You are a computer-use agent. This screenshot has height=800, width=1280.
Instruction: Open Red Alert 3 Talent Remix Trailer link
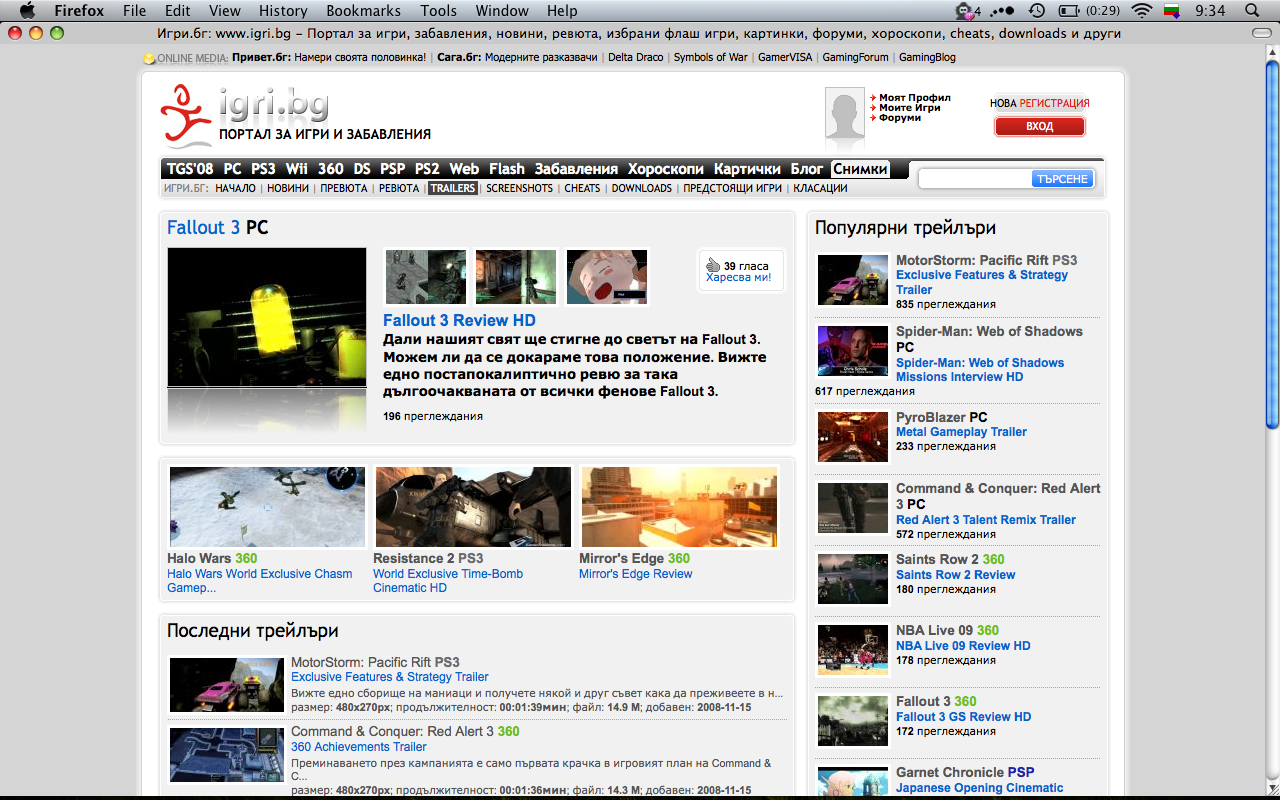coord(986,520)
